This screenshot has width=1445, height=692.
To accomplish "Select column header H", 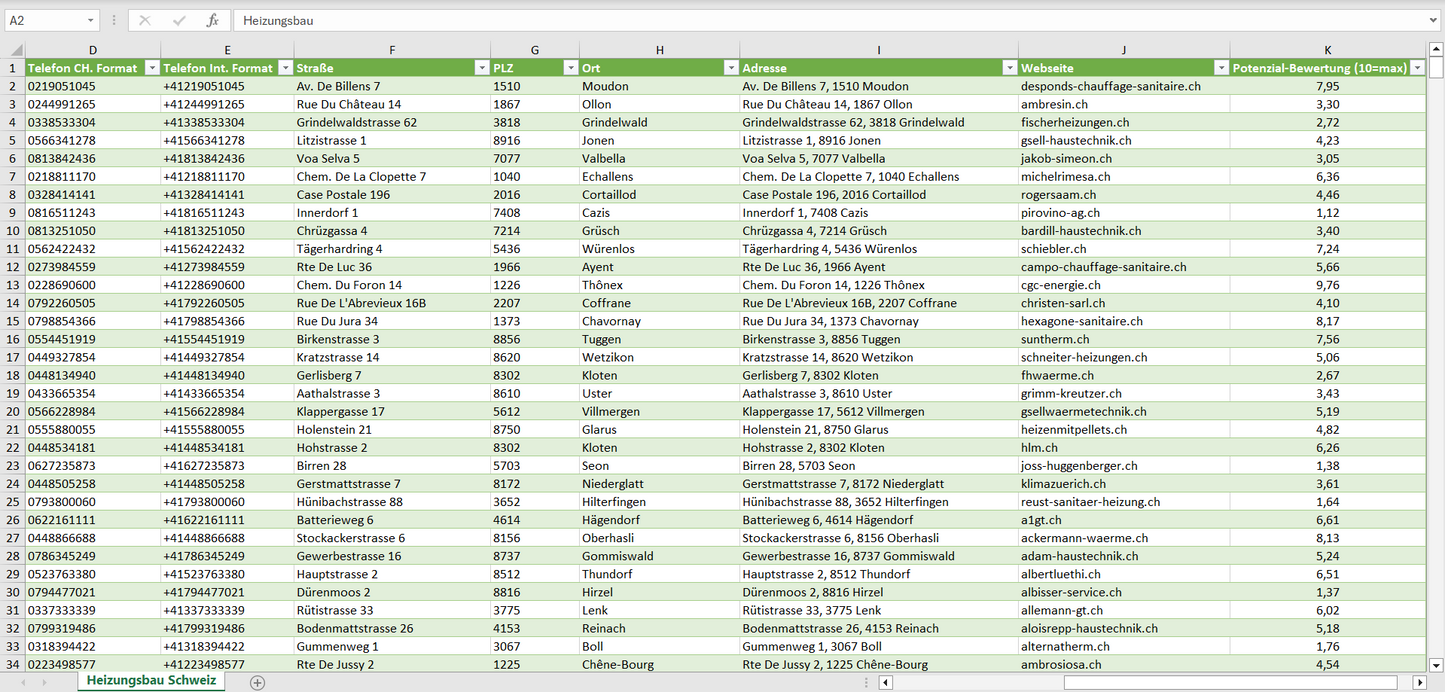I will click(x=659, y=50).
